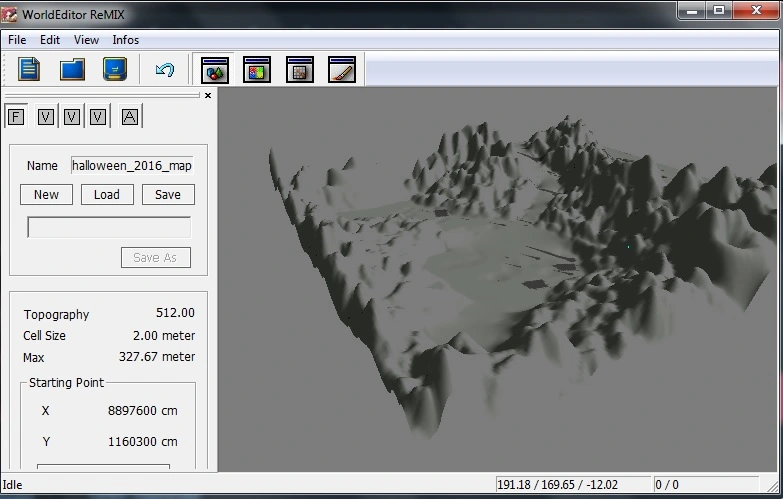Switch to the A tab
783x499 pixels.
click(x=130, y=117)
